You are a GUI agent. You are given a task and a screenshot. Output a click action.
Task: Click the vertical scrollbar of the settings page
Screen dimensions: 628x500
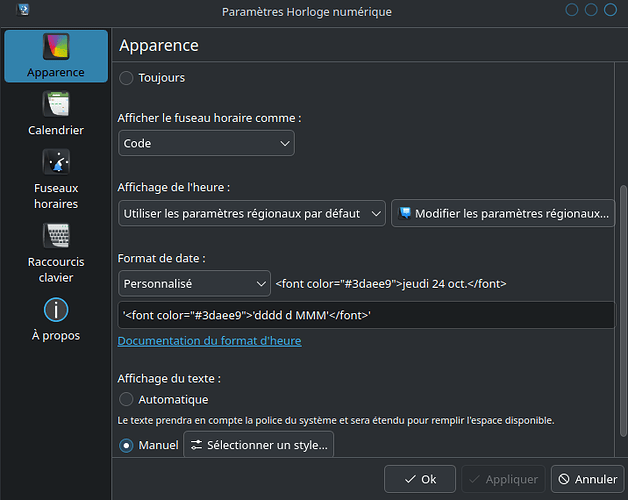tap(623, 310)
